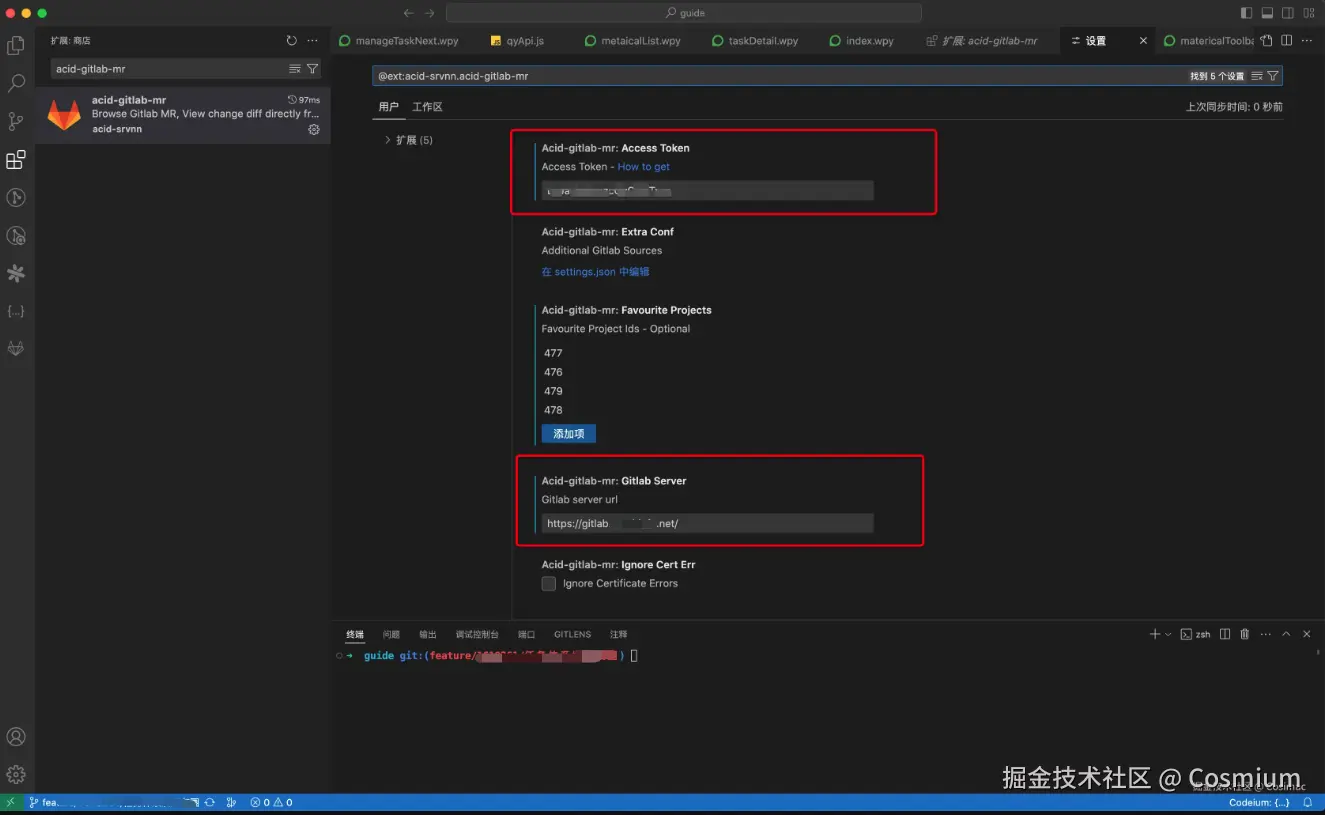The height and width of the screenshot is (815, 1325).
Task: Open the Explorer view in activity bar
Action: click(x=16, y=45)
